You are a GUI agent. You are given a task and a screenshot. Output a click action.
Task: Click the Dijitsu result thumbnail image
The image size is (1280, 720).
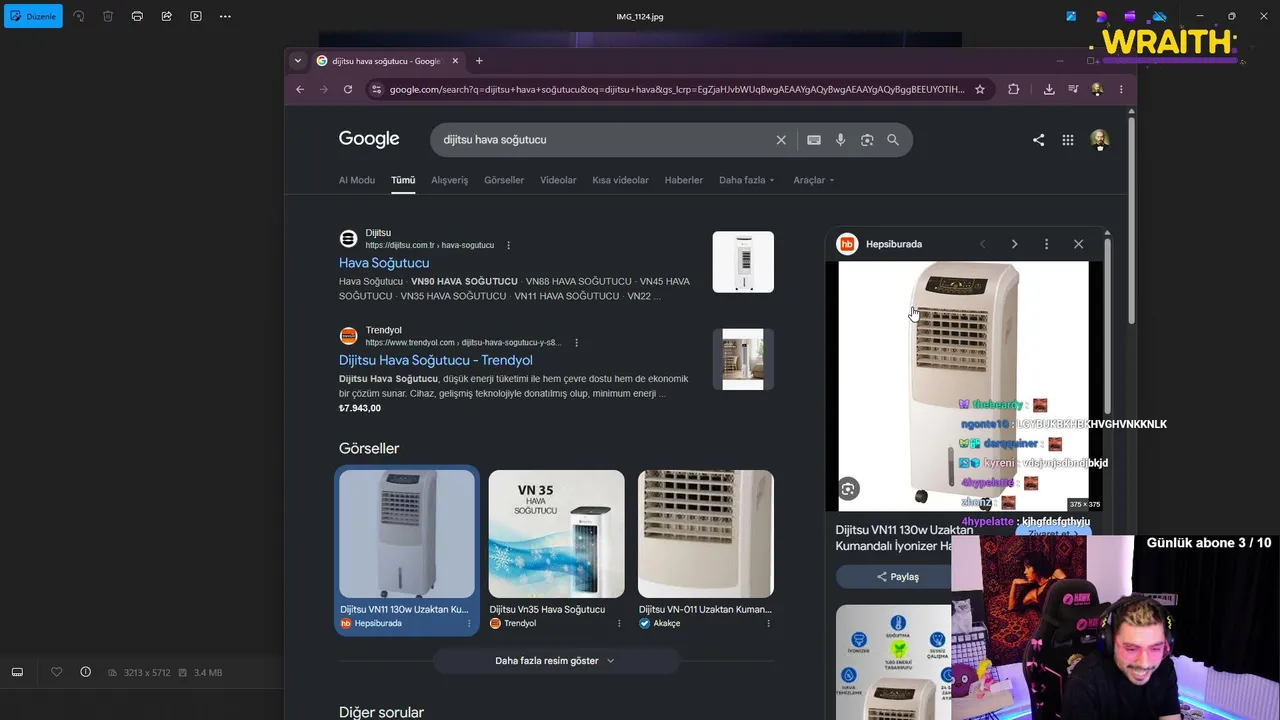(743, 262)
